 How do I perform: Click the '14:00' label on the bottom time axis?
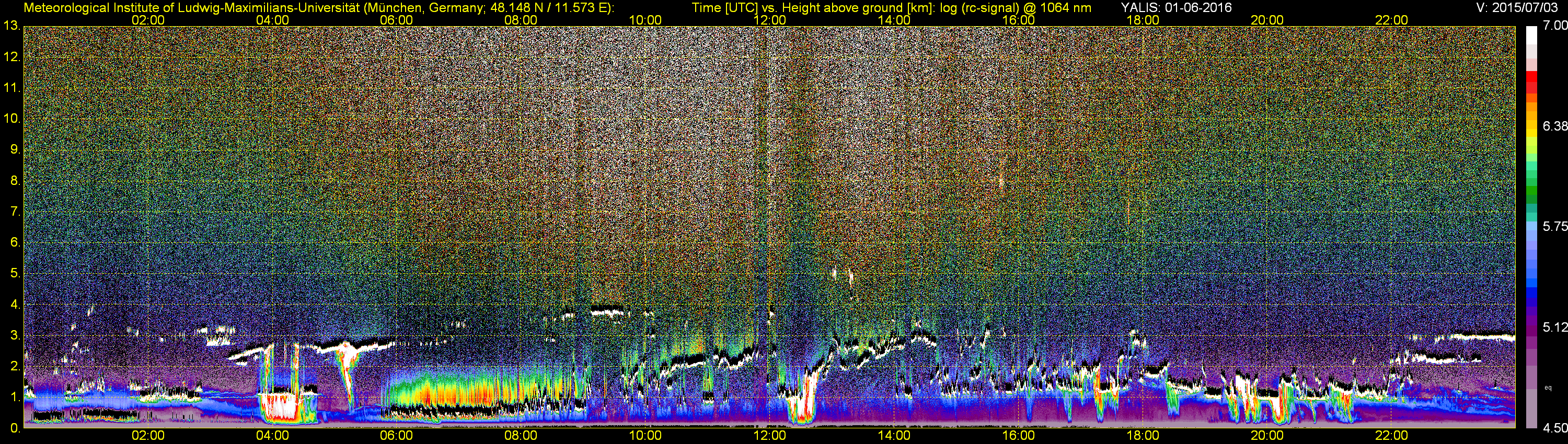coord(894,436)
